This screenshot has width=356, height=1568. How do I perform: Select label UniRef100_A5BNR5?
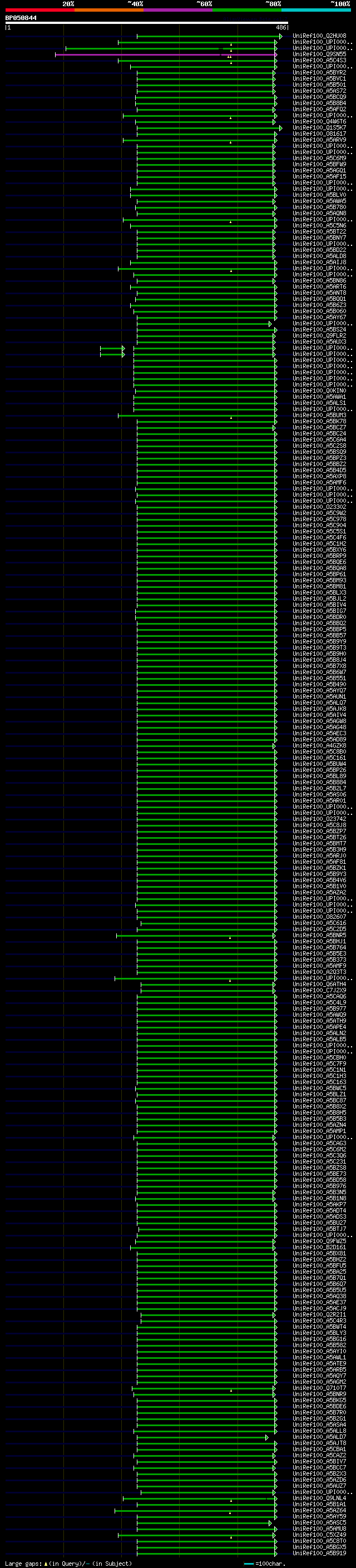319,936
